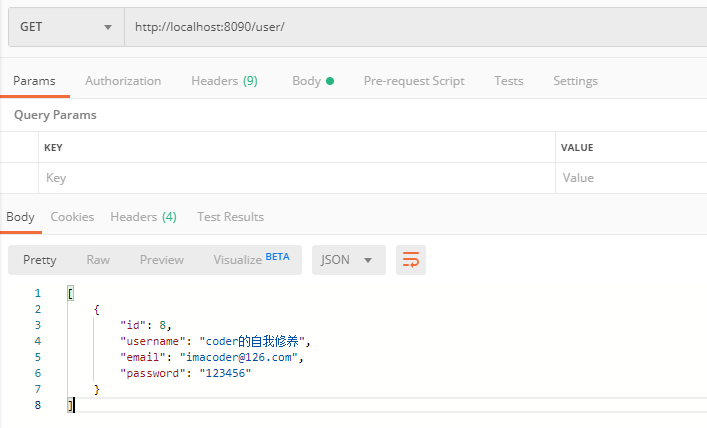Open the Pre-request Script tab
The image size is (707, 428).
coord(414,81)
